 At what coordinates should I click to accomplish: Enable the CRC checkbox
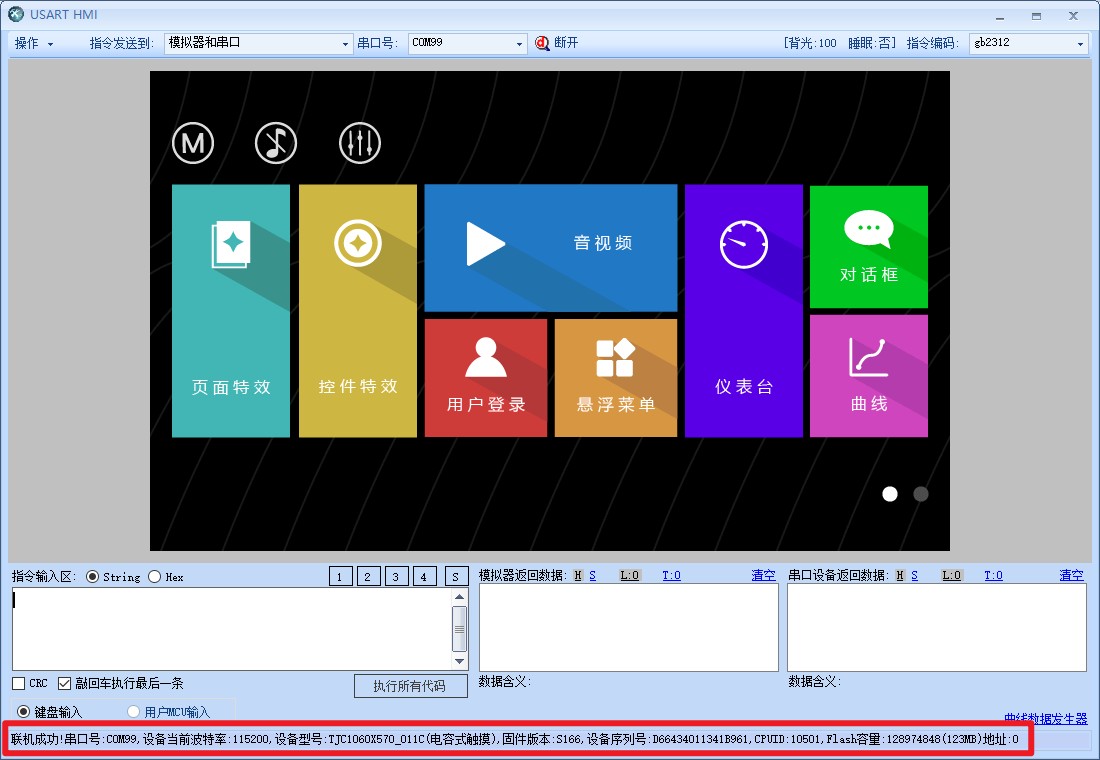point(19,684)
